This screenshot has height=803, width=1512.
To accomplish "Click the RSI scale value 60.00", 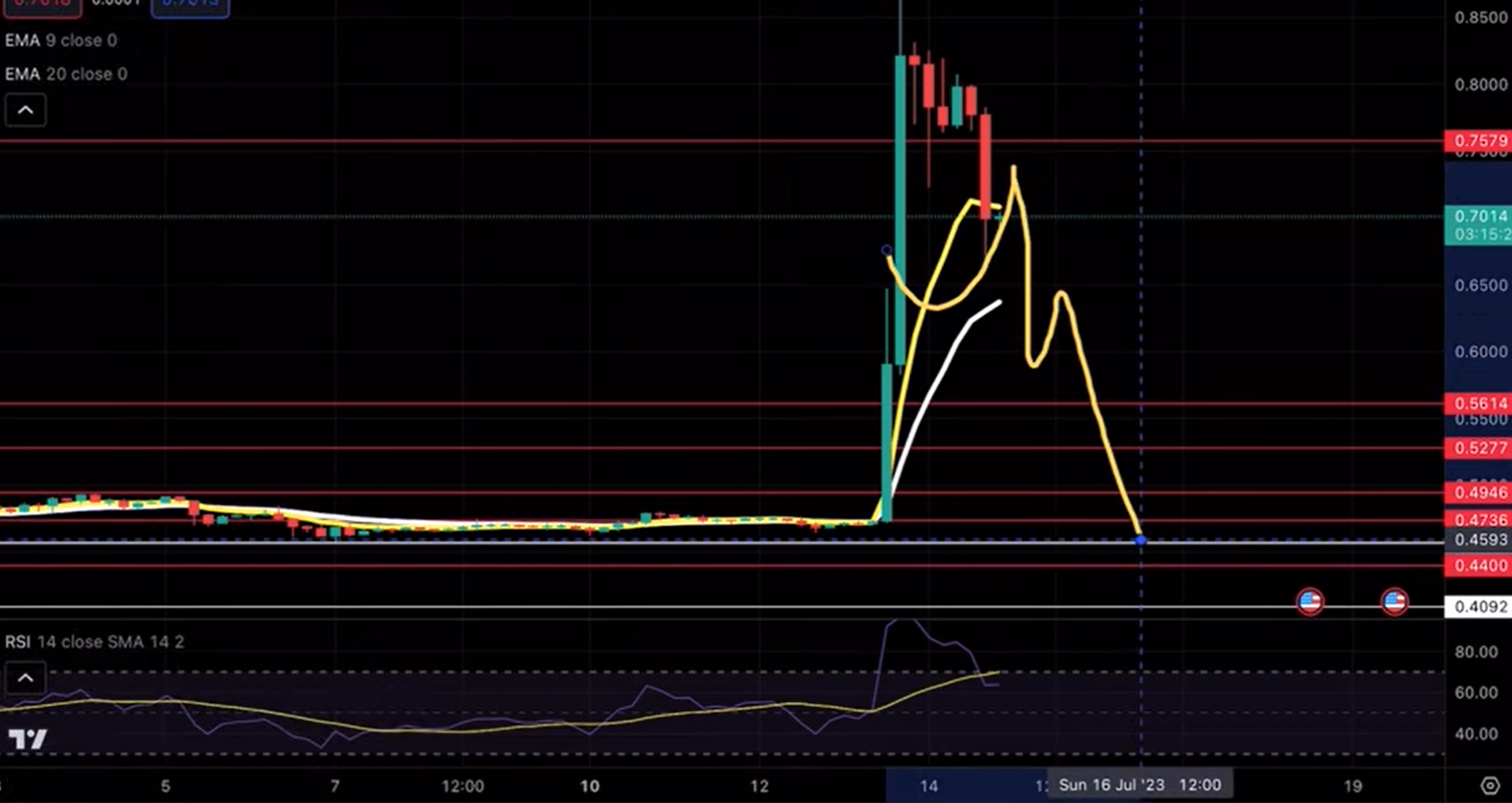I will click(x=1476, y=692).
